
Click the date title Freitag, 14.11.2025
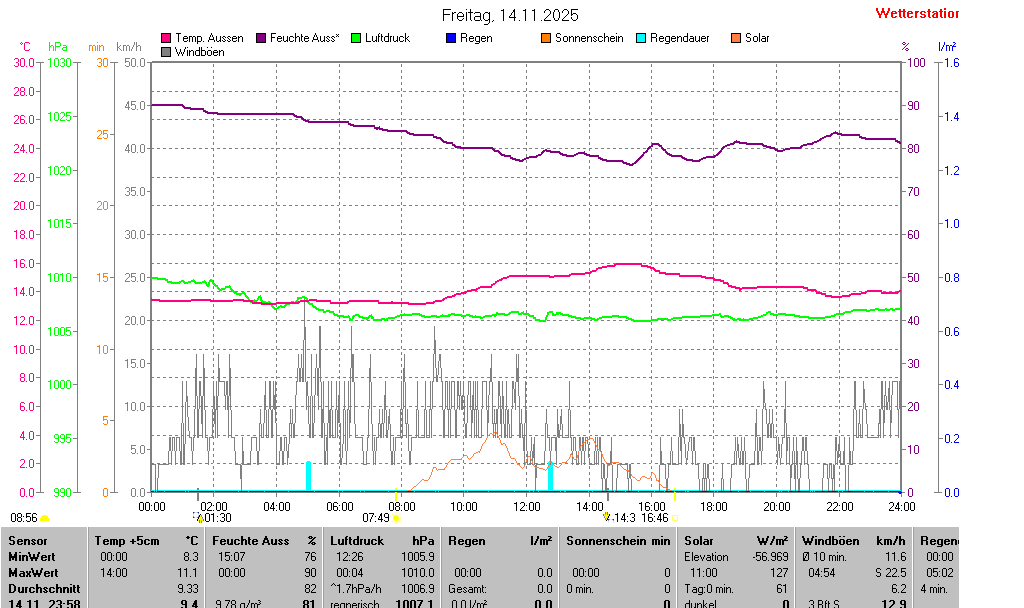tap(510, 15)
